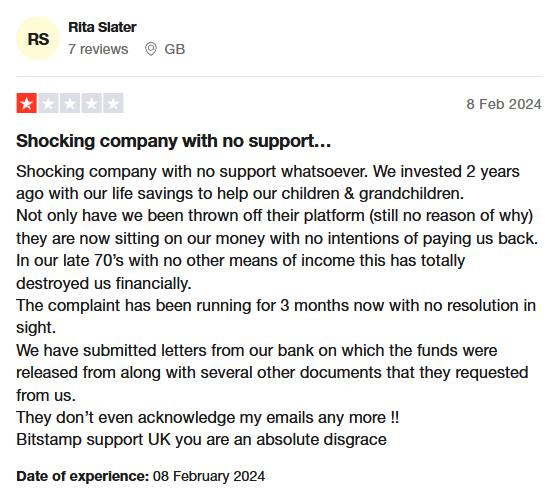This screenshot has height=498, width=560.
Task: Click the 'Date of experience:' label
Action: (82, 476)
